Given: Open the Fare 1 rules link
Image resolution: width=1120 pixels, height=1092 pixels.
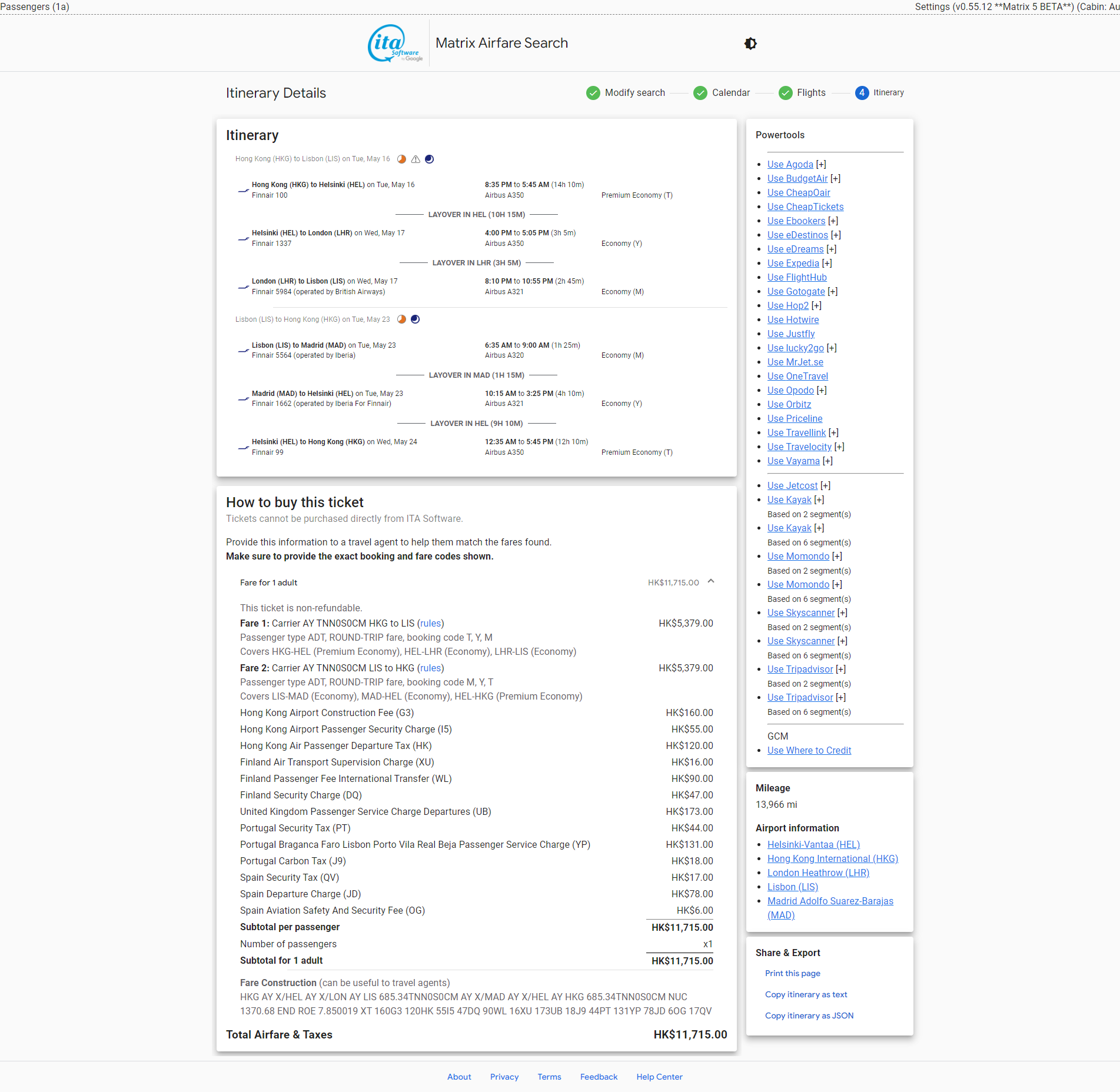Looking at the screenshot, I should tap(430, 624).
